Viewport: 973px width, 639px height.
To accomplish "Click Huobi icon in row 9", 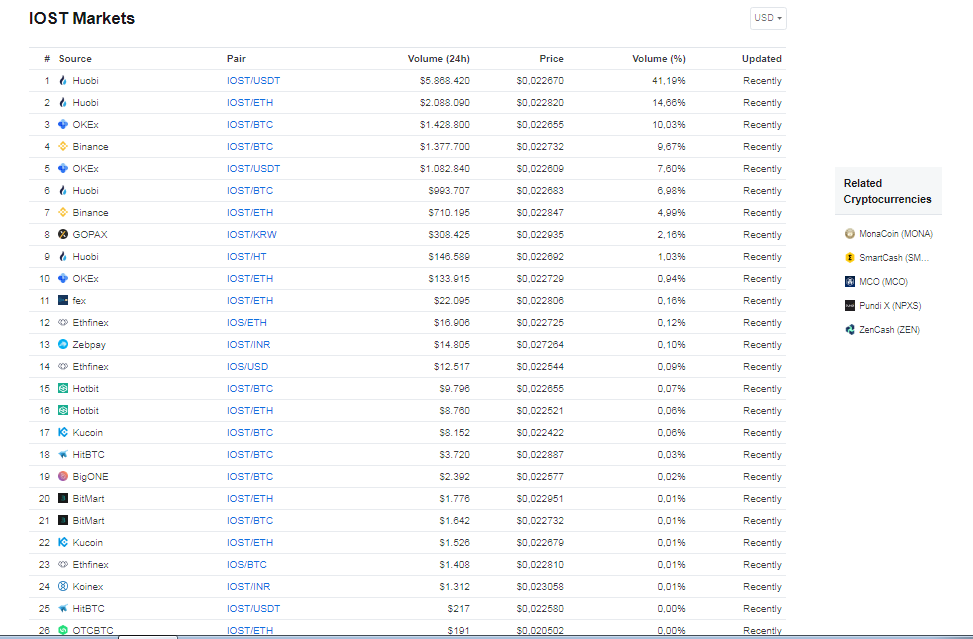I will point(63,256).
